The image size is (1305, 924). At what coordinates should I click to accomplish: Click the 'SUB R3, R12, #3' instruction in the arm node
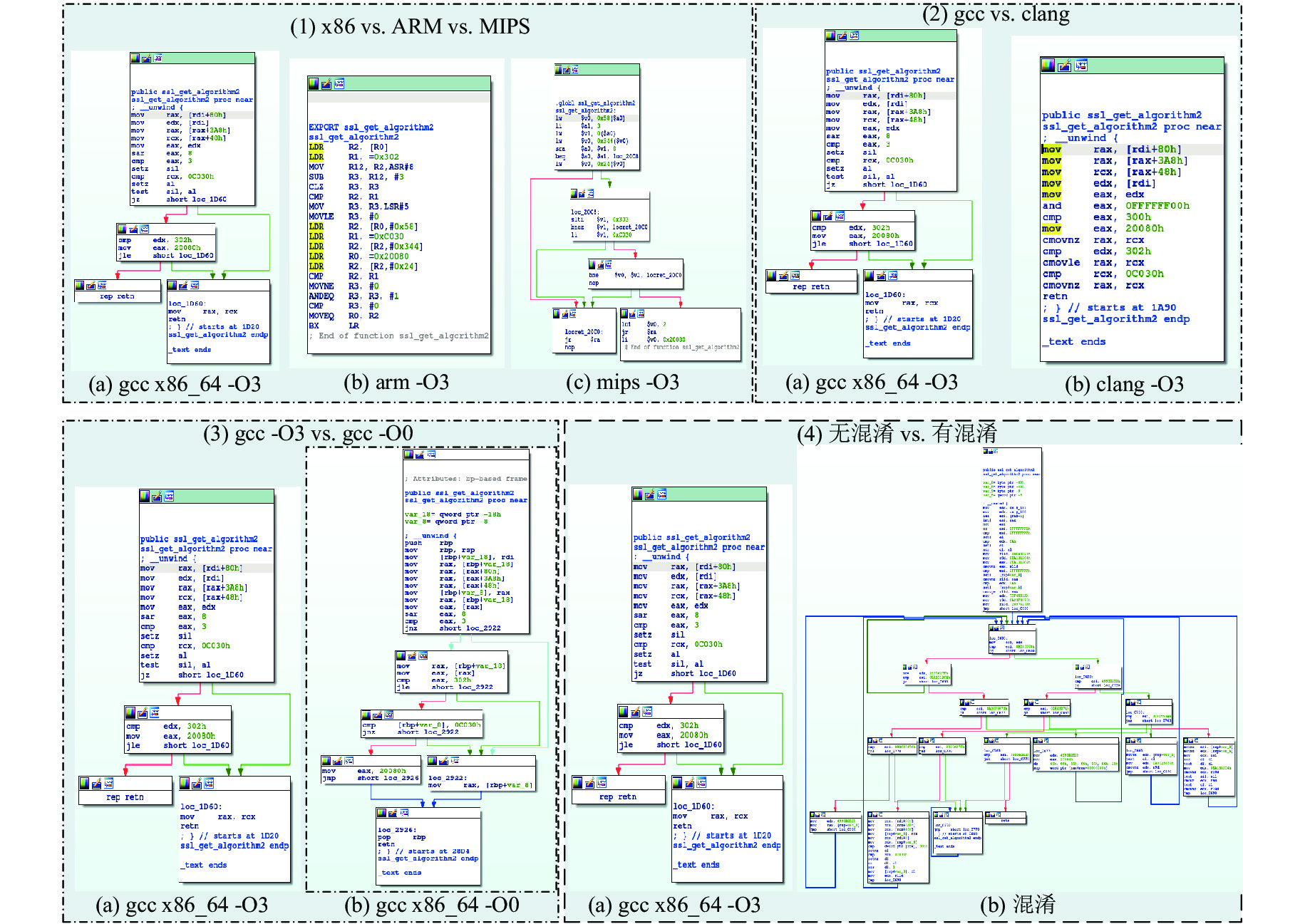[x=356, y=177]
